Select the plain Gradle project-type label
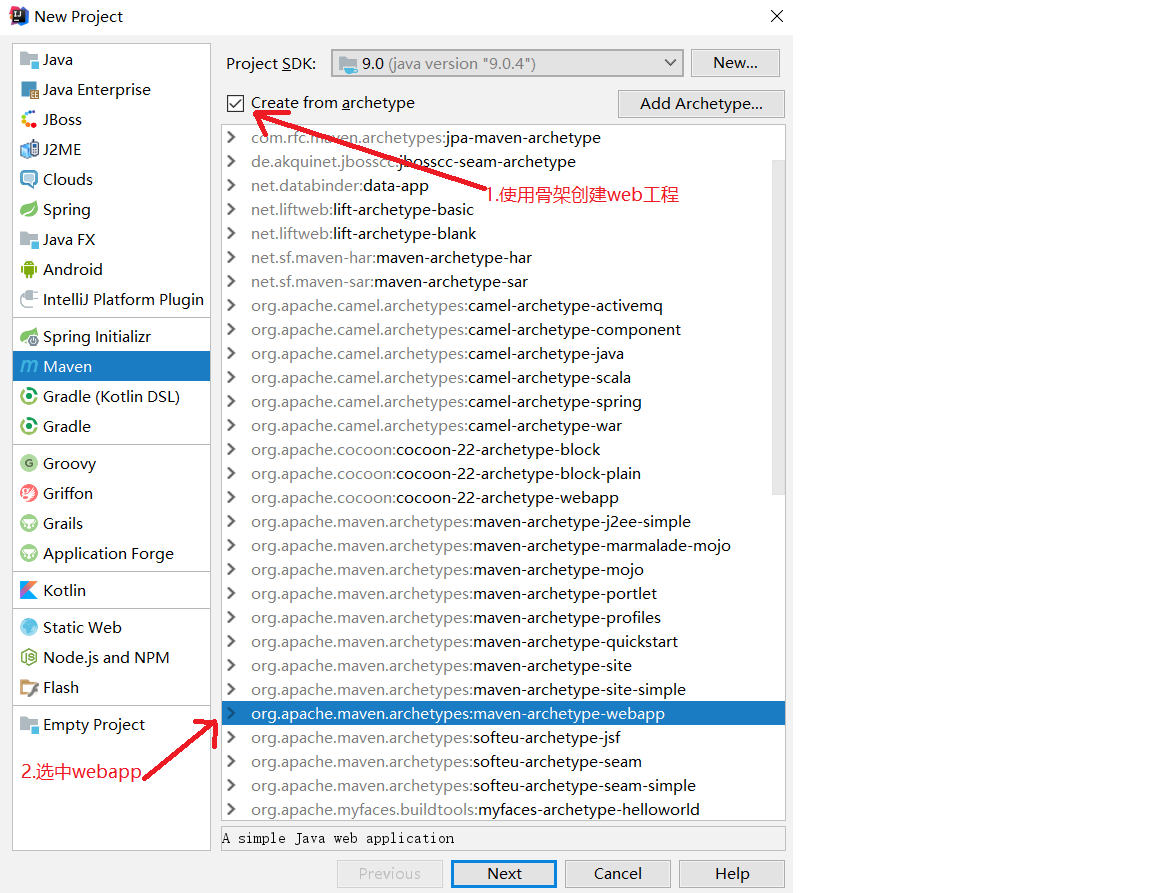Screen dimensions: 1152x893 pyautogui.click(x=67, y=426)
